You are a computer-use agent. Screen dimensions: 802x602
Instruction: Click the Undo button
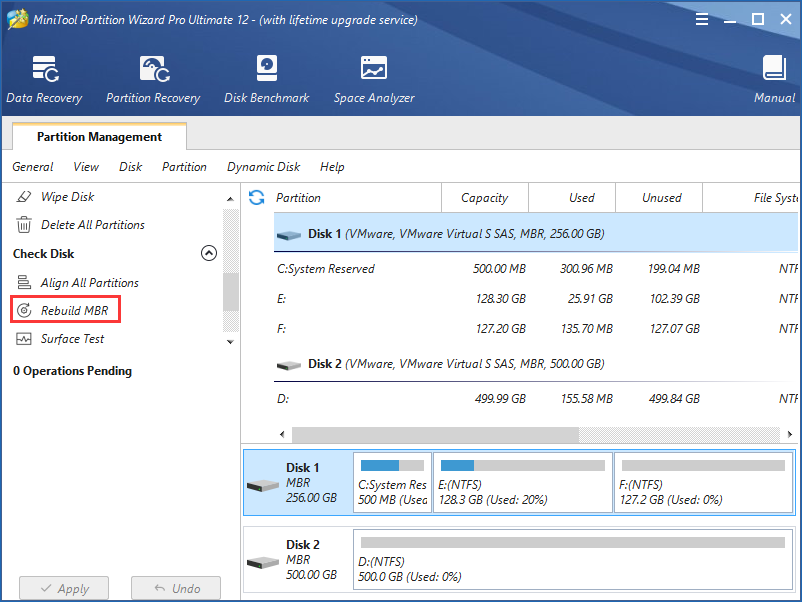pyautogui.click(x=176, y=588)
